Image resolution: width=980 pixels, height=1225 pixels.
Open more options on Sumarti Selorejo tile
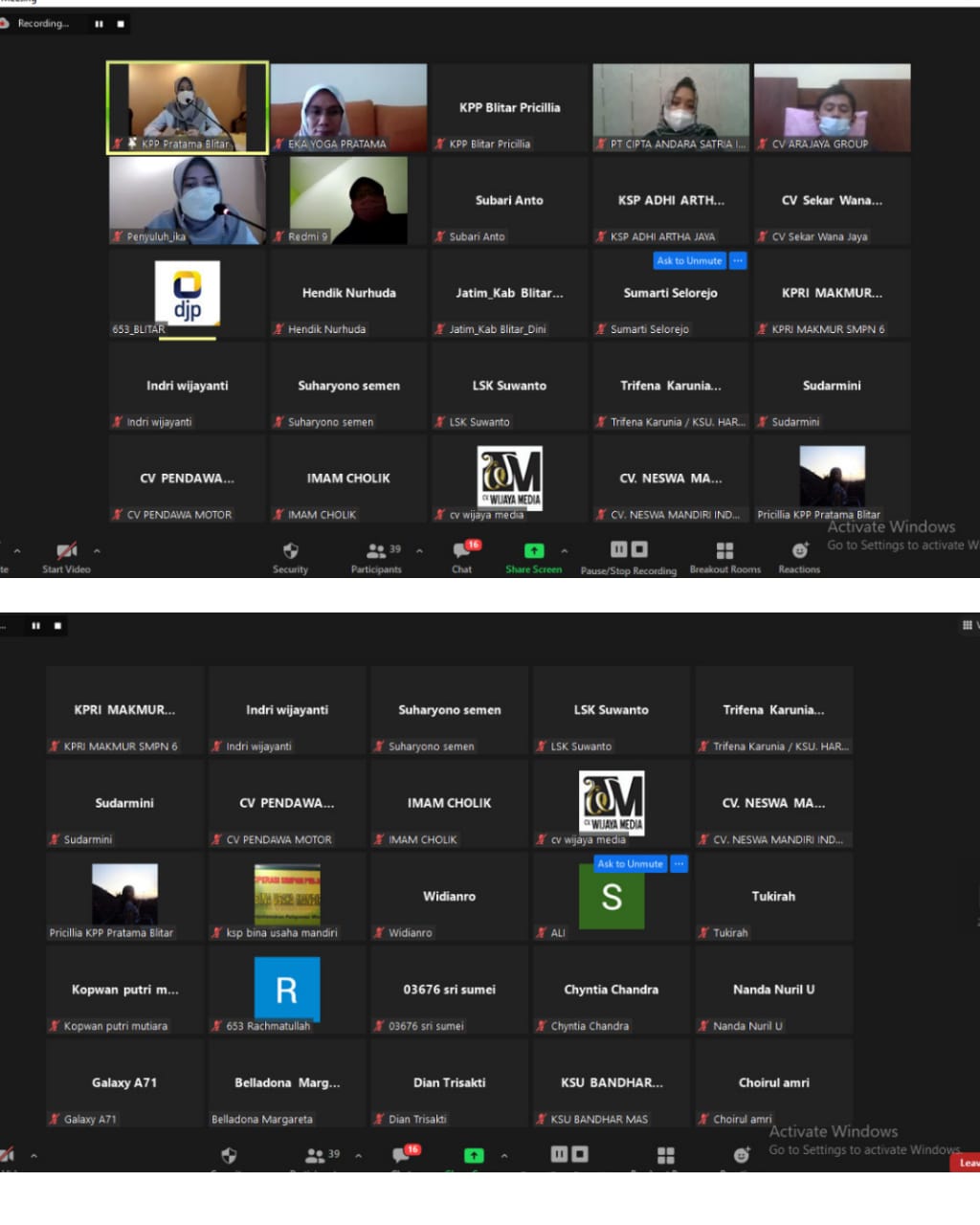737,260
